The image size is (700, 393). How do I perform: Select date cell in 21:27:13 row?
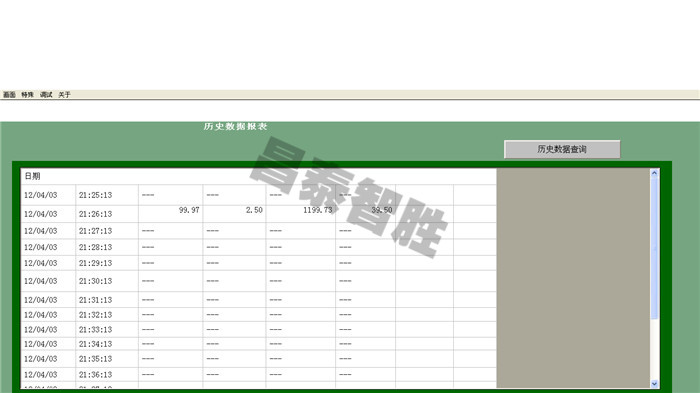48,231
